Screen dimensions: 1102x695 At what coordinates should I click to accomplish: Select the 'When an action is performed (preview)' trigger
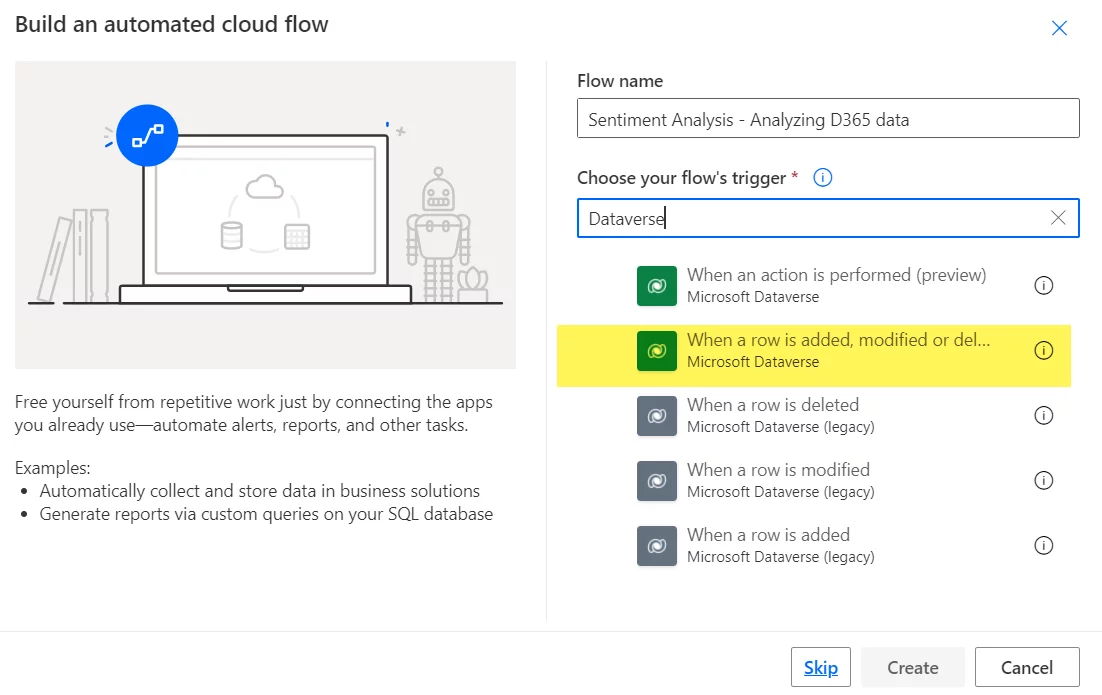pyautogui.click(x=814, y=285)
